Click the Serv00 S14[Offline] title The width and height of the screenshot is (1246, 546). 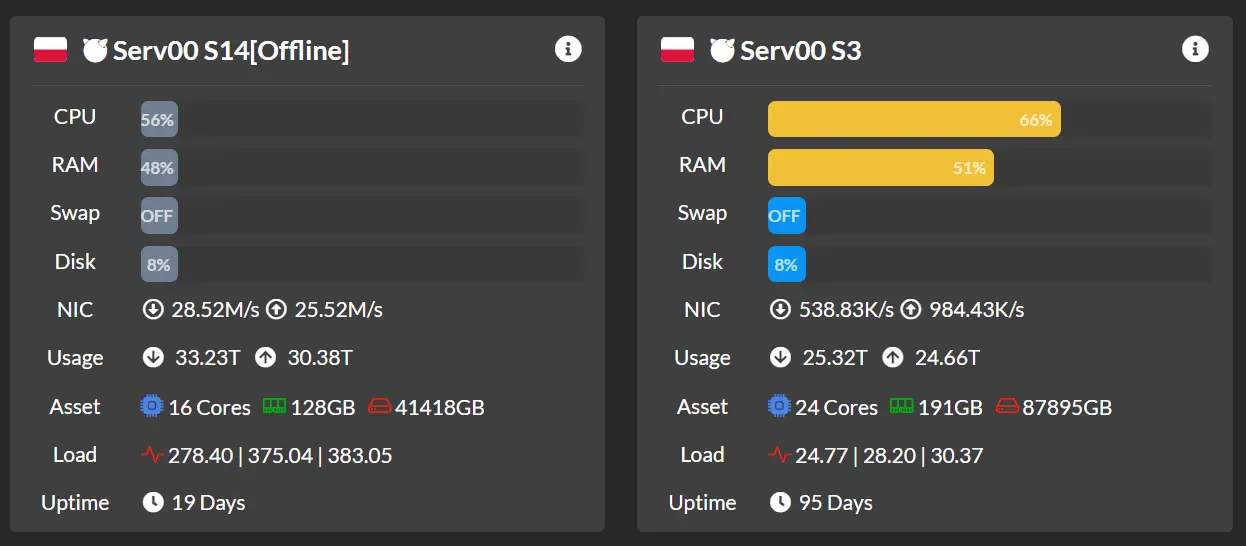231,50
